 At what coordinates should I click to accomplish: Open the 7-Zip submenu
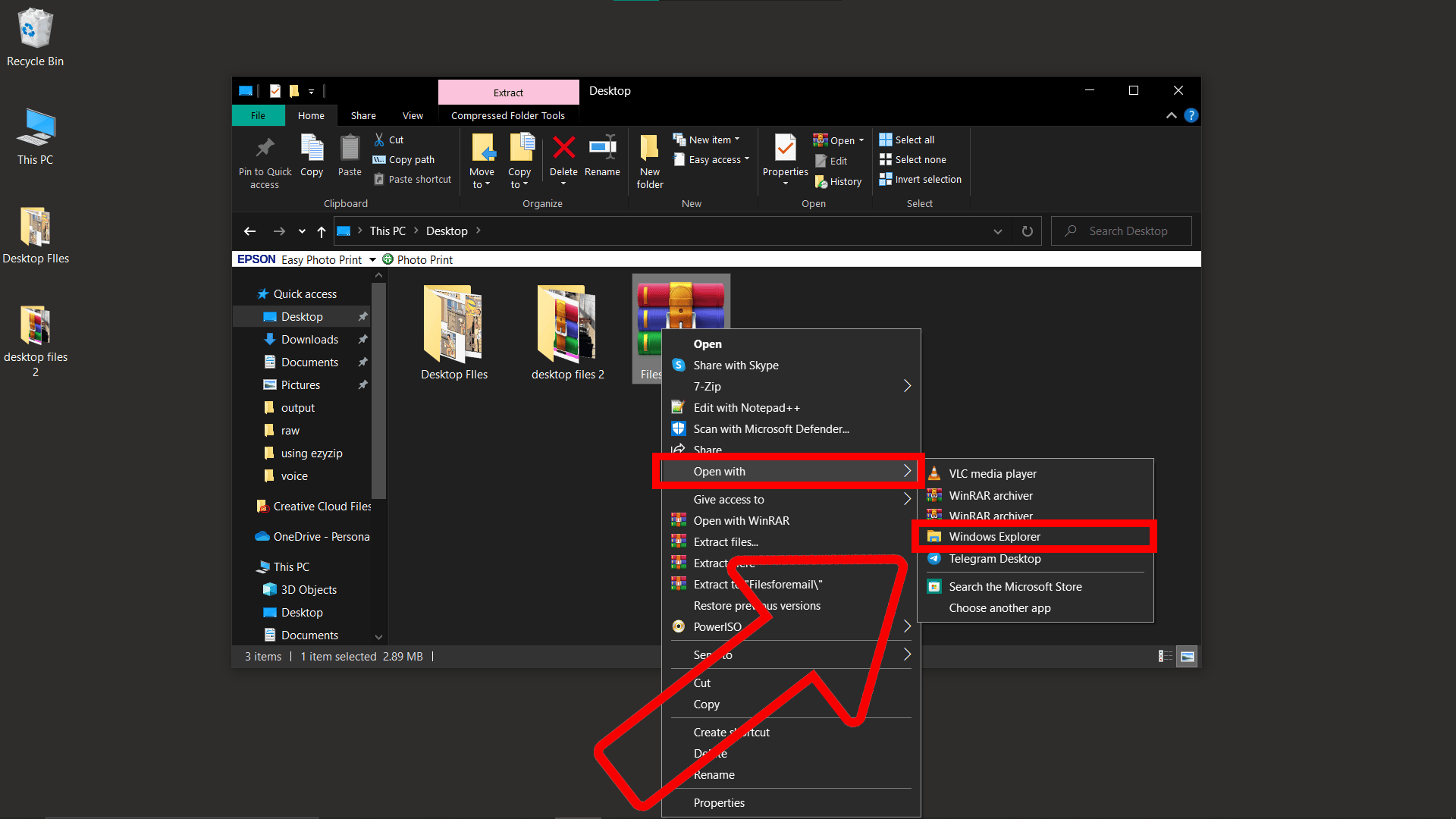[708, 386]
